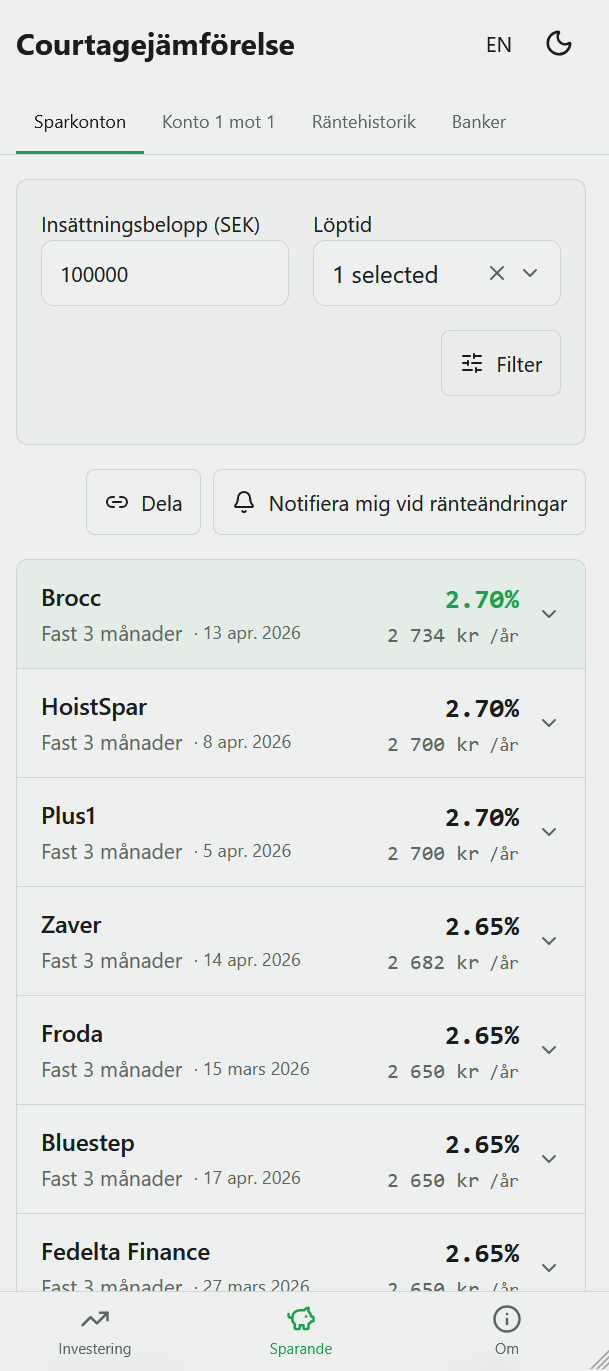Expand the HoistSpar account details
Viewport: 609px width, 1371px height.
548,723
